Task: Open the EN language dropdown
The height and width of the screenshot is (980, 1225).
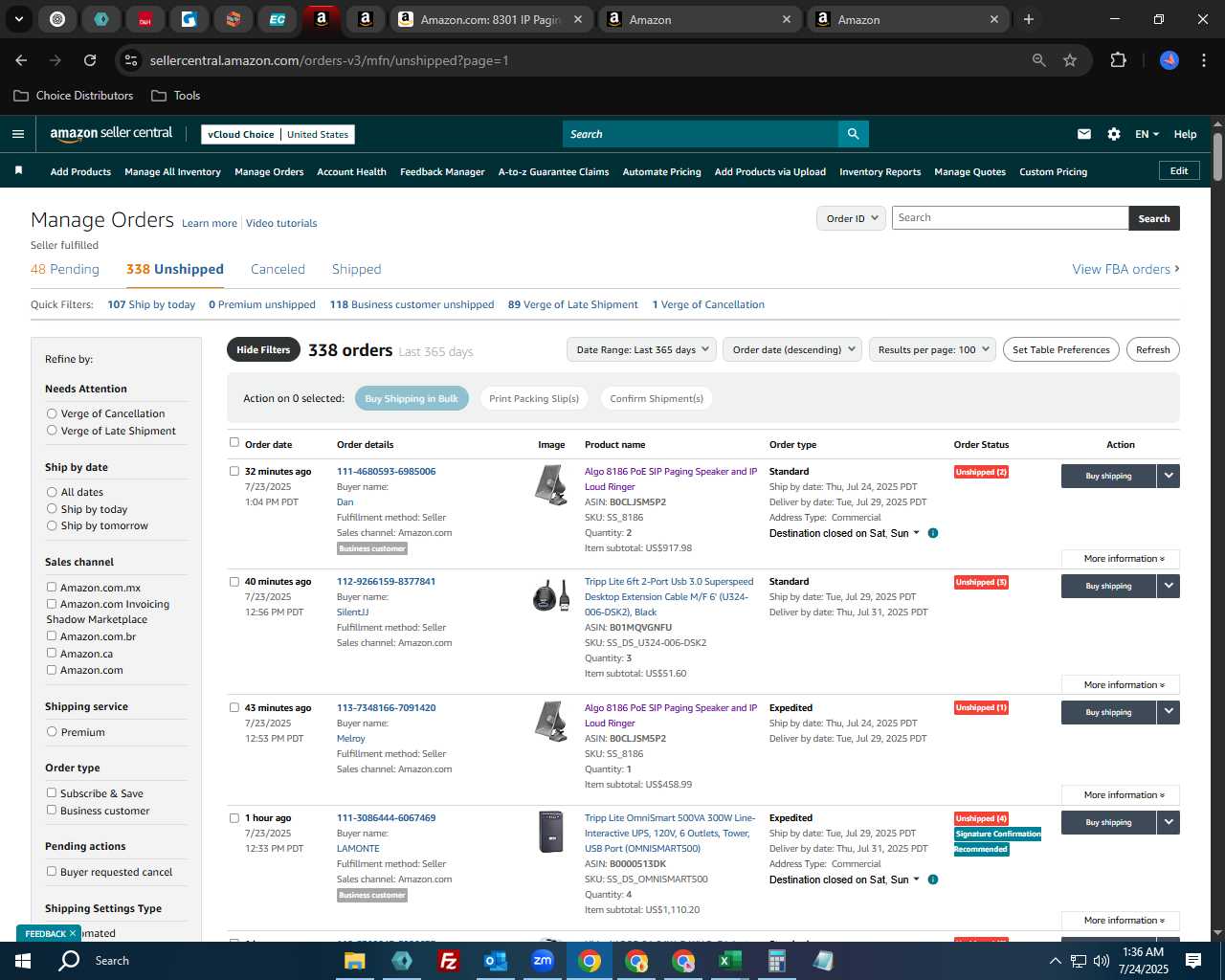Action: tap(1147, 134)
